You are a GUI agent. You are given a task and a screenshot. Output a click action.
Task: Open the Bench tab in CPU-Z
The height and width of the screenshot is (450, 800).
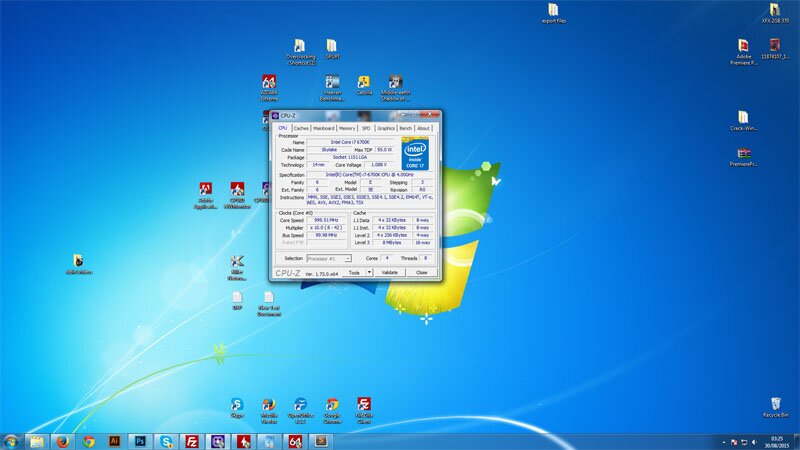406,128
